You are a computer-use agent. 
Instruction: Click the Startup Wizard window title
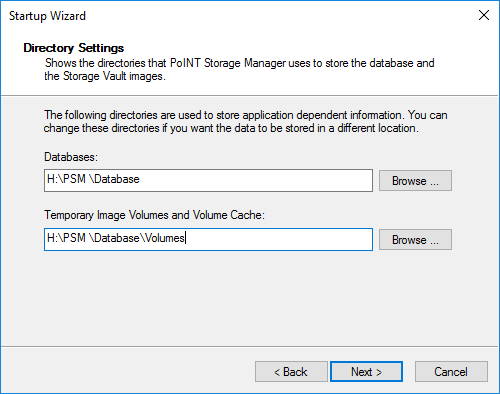tap(47, 16)
